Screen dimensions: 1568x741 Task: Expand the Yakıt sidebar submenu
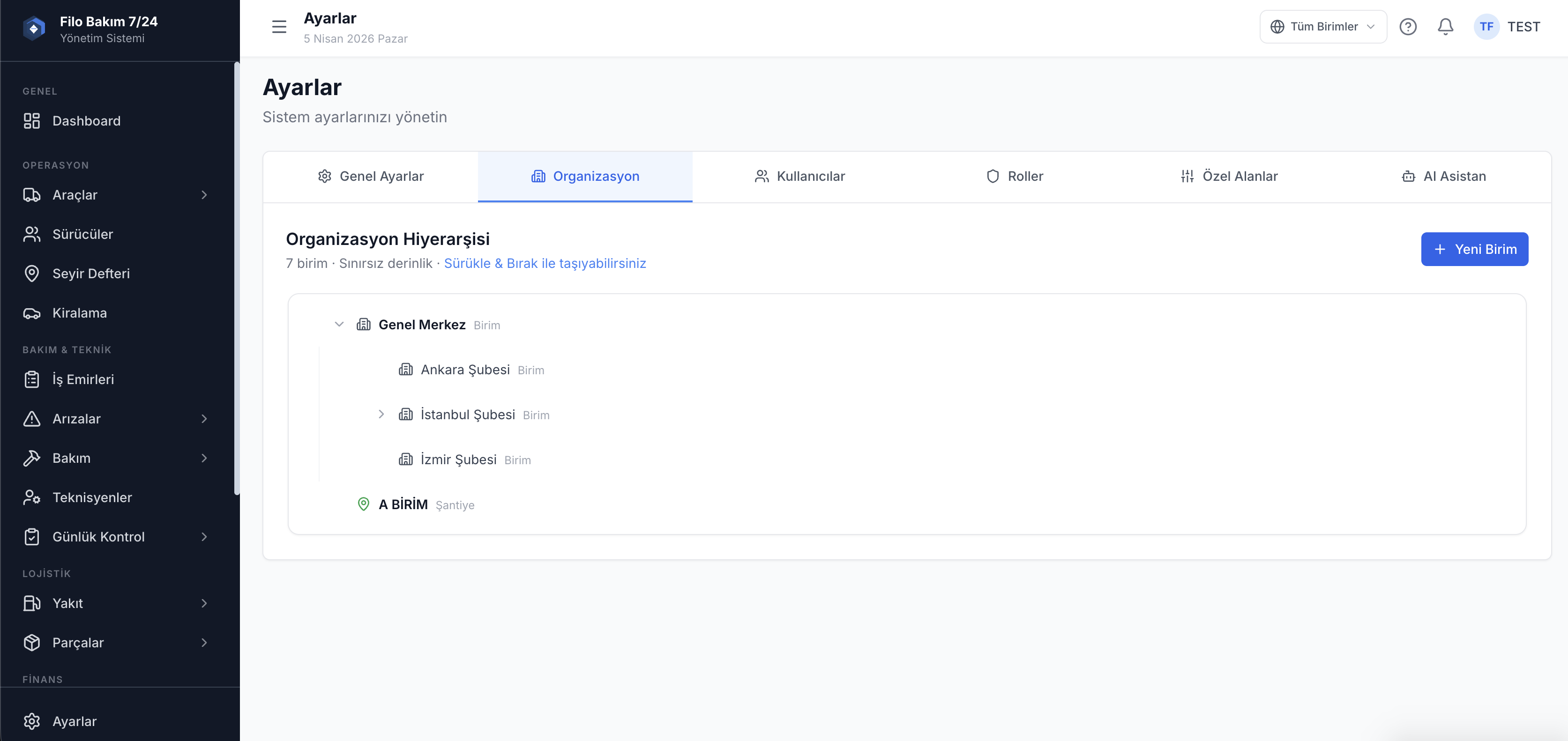point(204,603)
